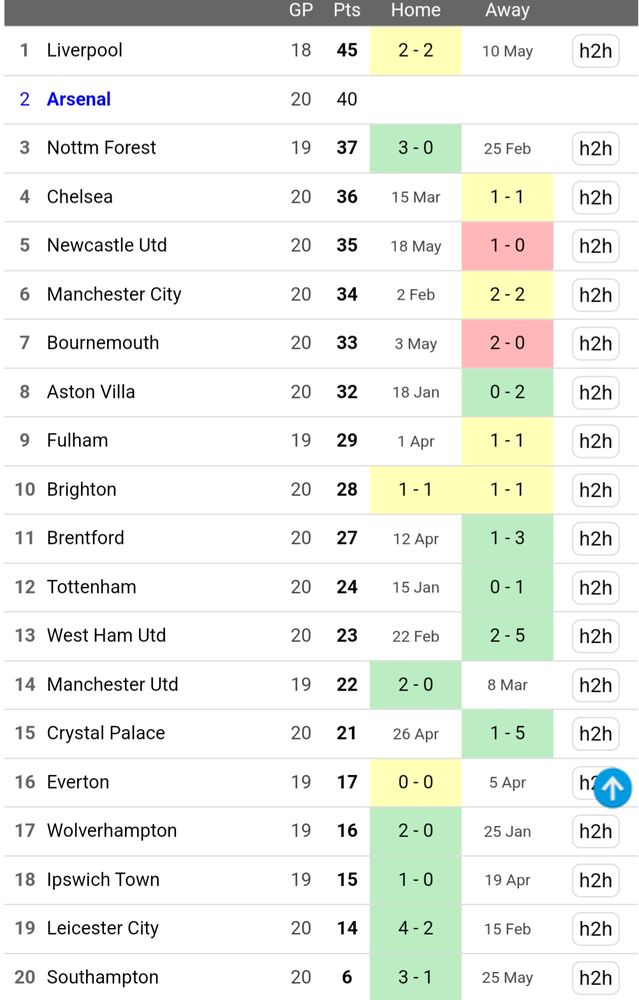Sort table by Pts column header
The image size is (639, 1000).
tap(347, 10)
